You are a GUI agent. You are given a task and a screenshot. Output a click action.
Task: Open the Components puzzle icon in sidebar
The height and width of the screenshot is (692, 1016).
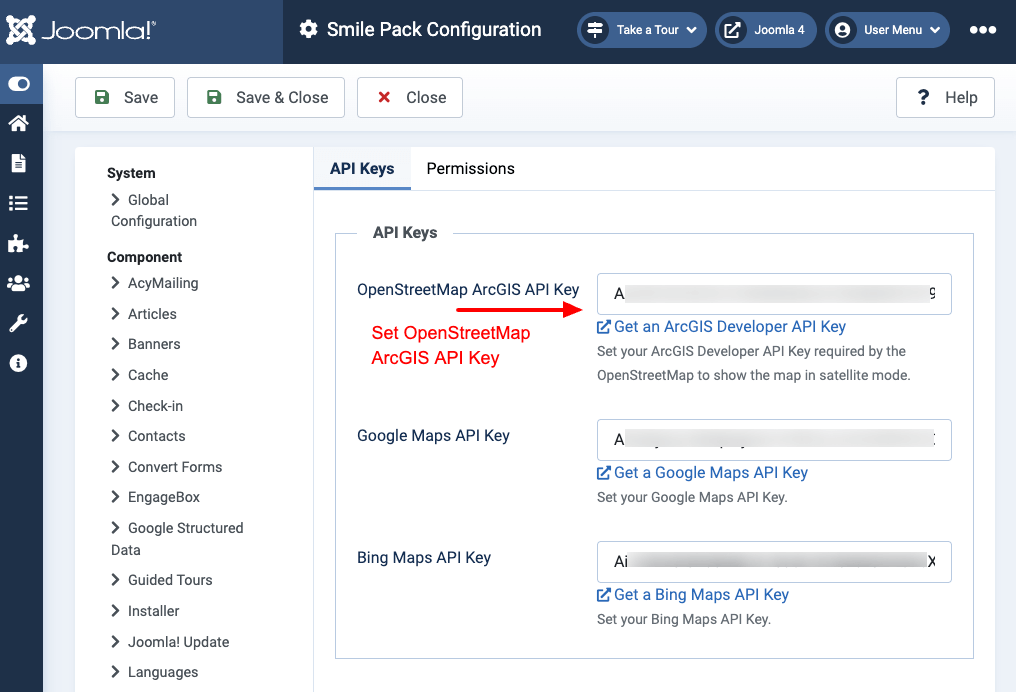[18, 244]
